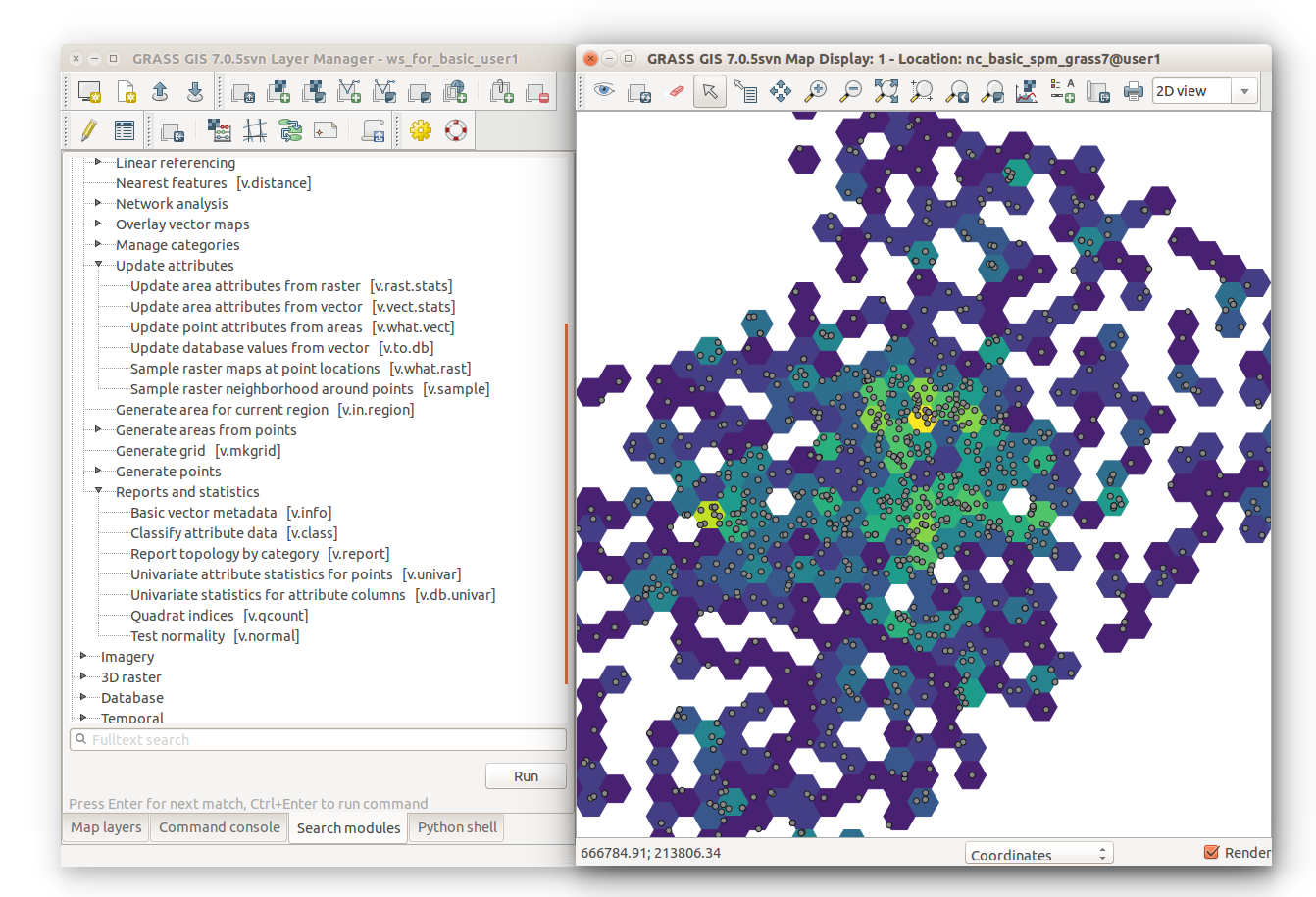Select Basic vector metadata [v.info]
Screen dimensions: 1316x897
pos(231,513)
